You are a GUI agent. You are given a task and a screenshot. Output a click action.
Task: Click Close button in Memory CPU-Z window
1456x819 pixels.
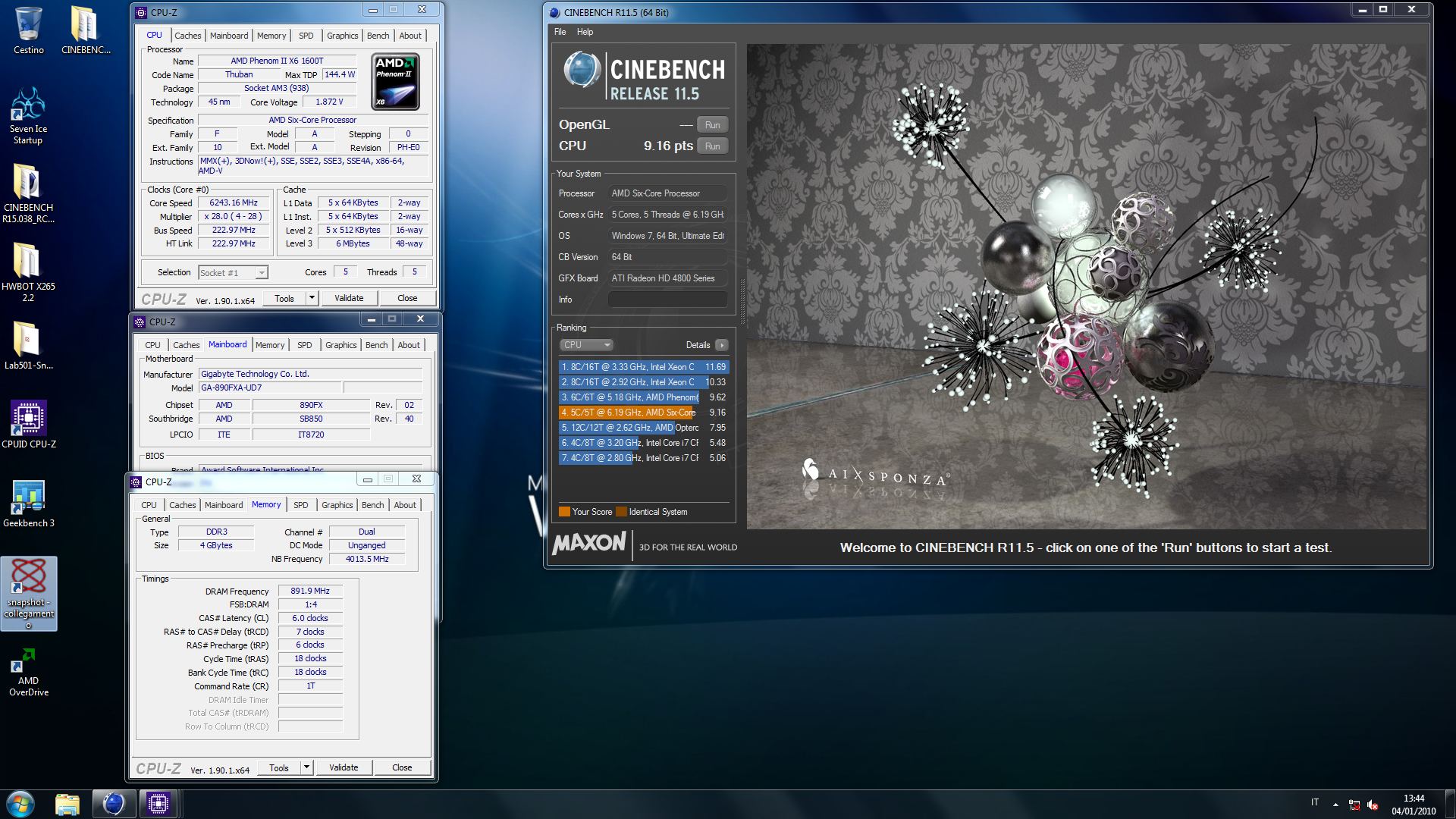coord(402,767)
